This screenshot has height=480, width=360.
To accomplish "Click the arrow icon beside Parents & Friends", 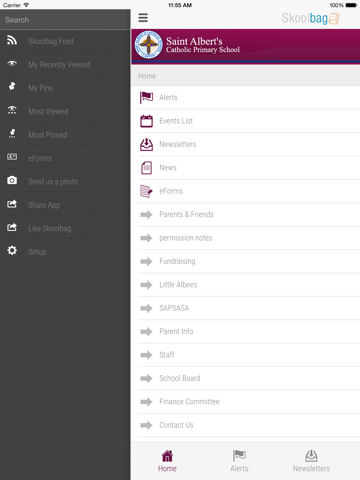I will 146,215.
